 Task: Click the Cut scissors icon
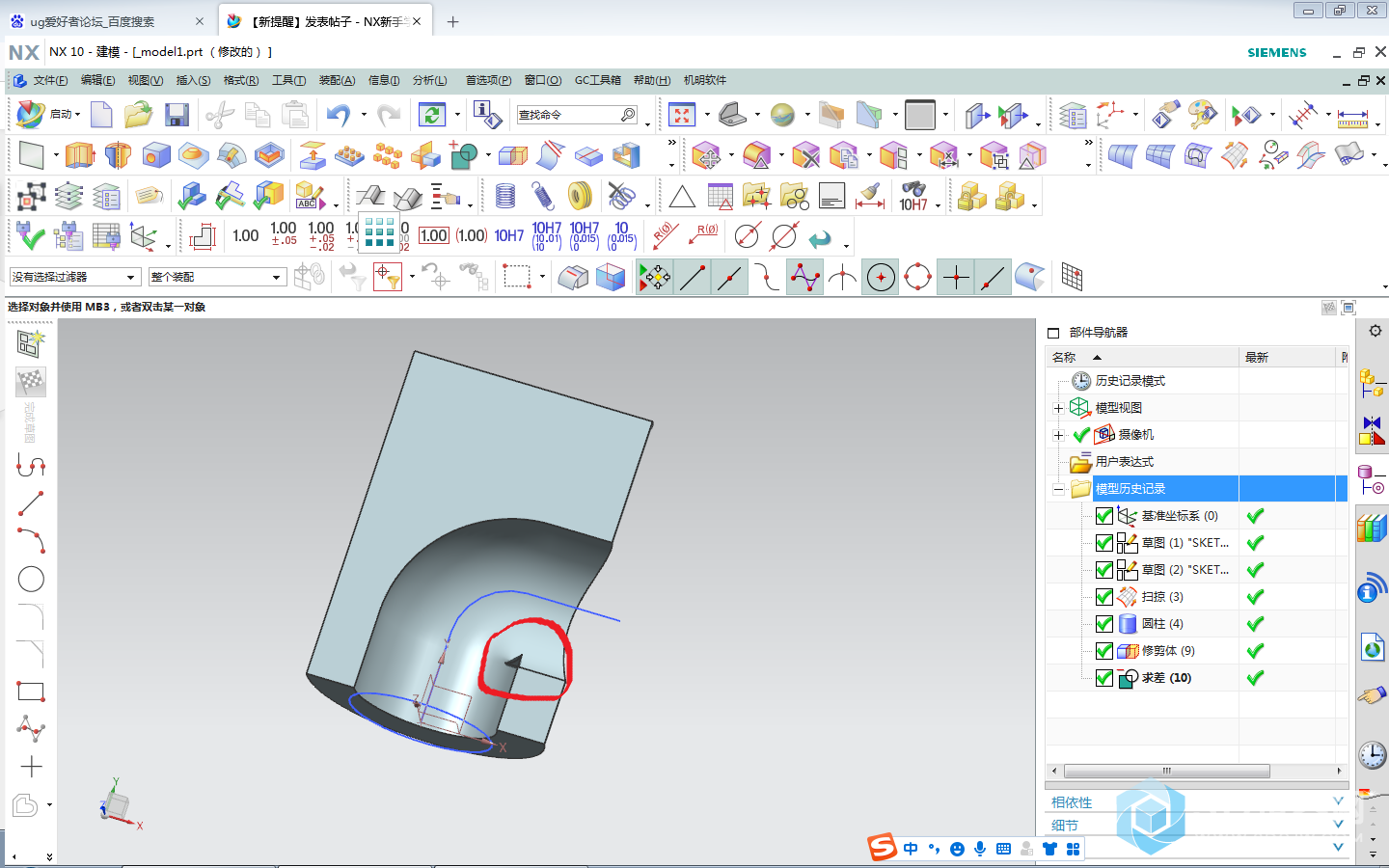click(x=220, y=116)
